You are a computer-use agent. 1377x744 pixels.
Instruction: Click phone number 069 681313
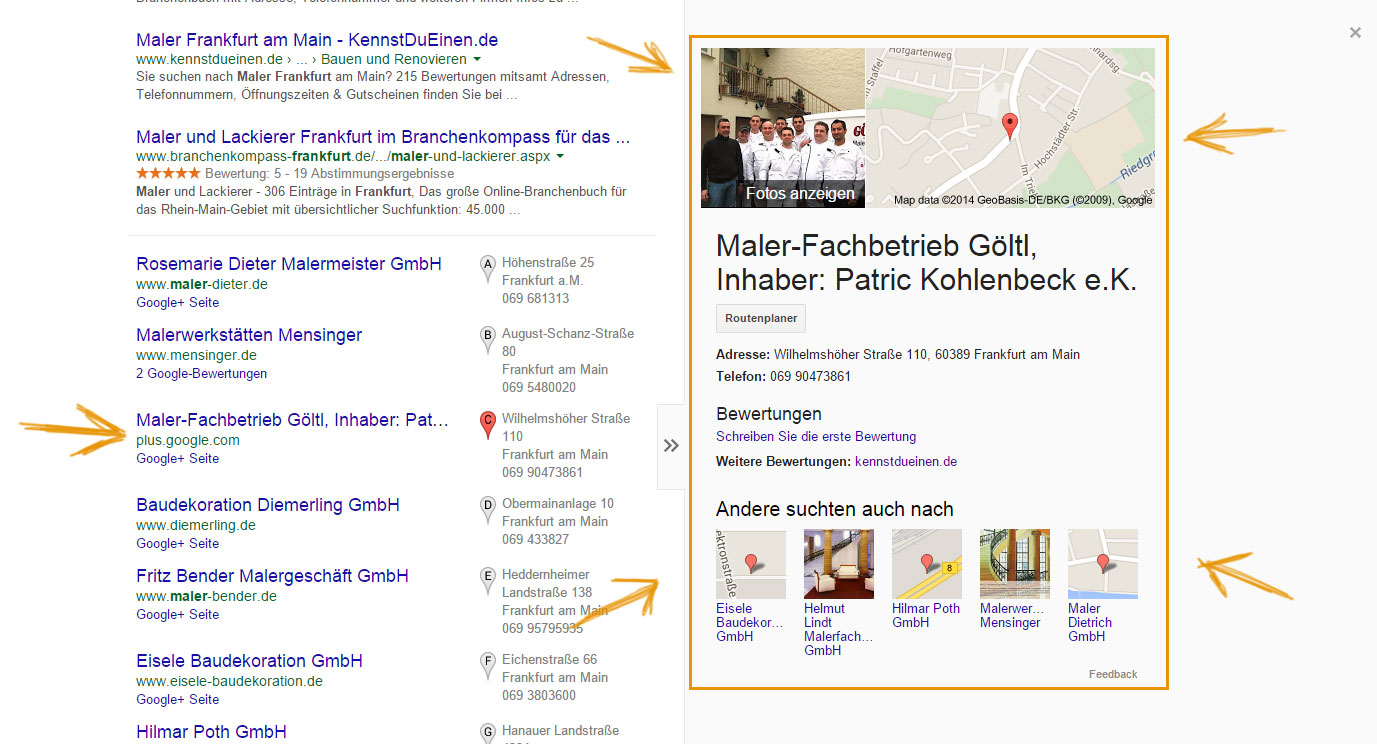point(536,298)
